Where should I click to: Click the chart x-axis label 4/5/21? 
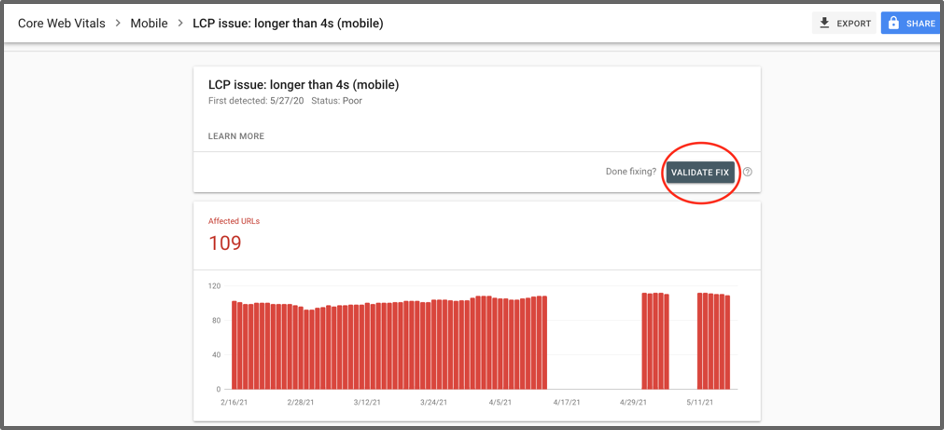click(501, 402)
